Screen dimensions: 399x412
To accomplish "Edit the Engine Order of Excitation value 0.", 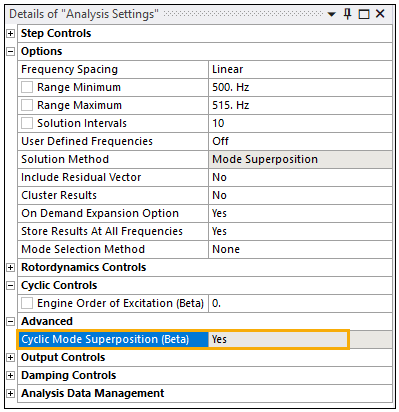I will pos(300,303).
